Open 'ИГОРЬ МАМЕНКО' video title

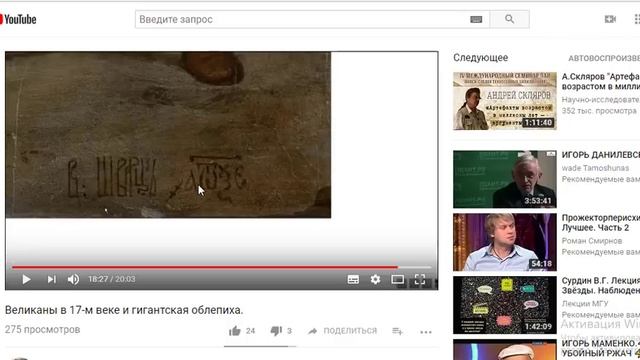[600, 348]
